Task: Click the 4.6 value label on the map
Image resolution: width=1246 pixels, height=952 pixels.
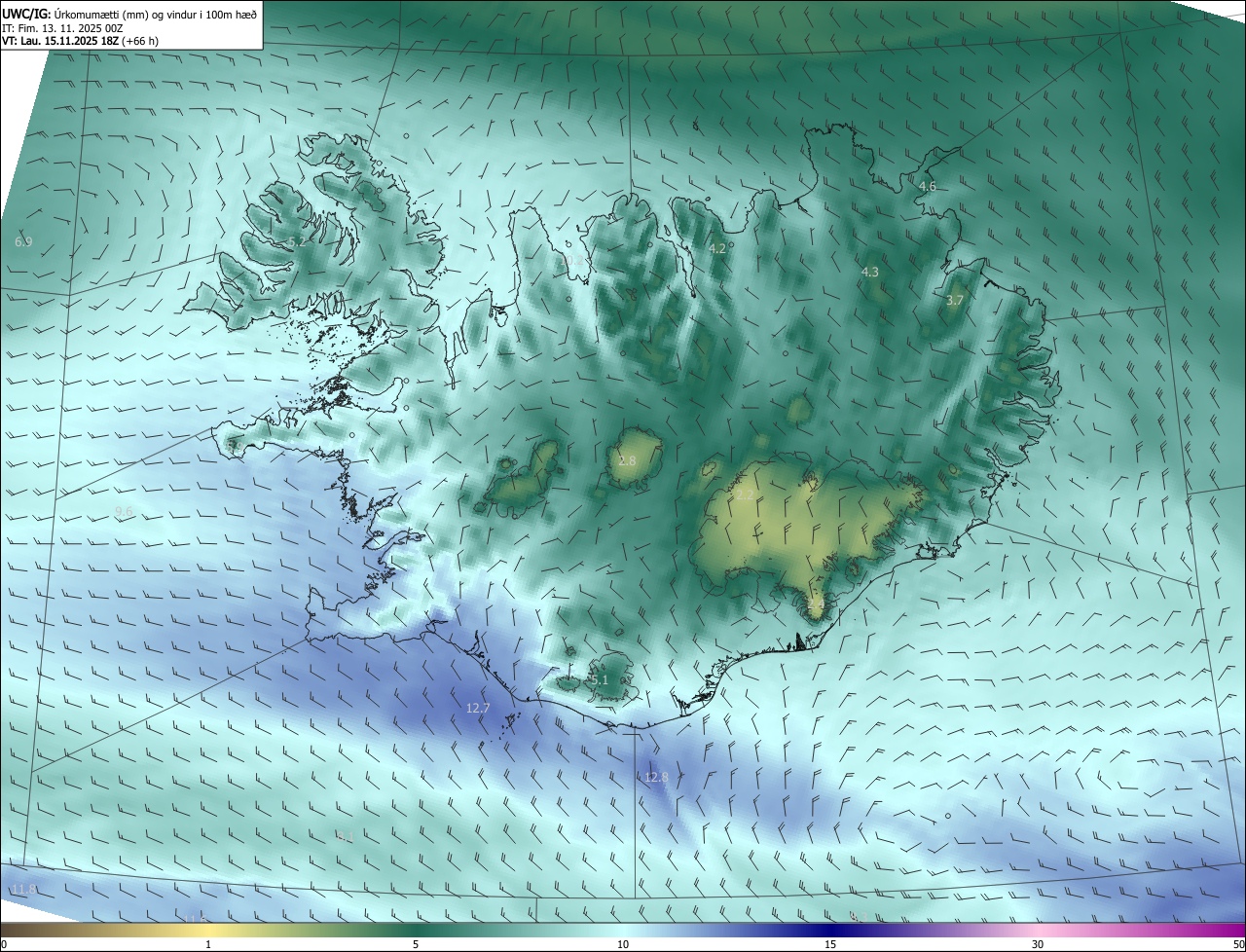Action: (x=928, y=186)
